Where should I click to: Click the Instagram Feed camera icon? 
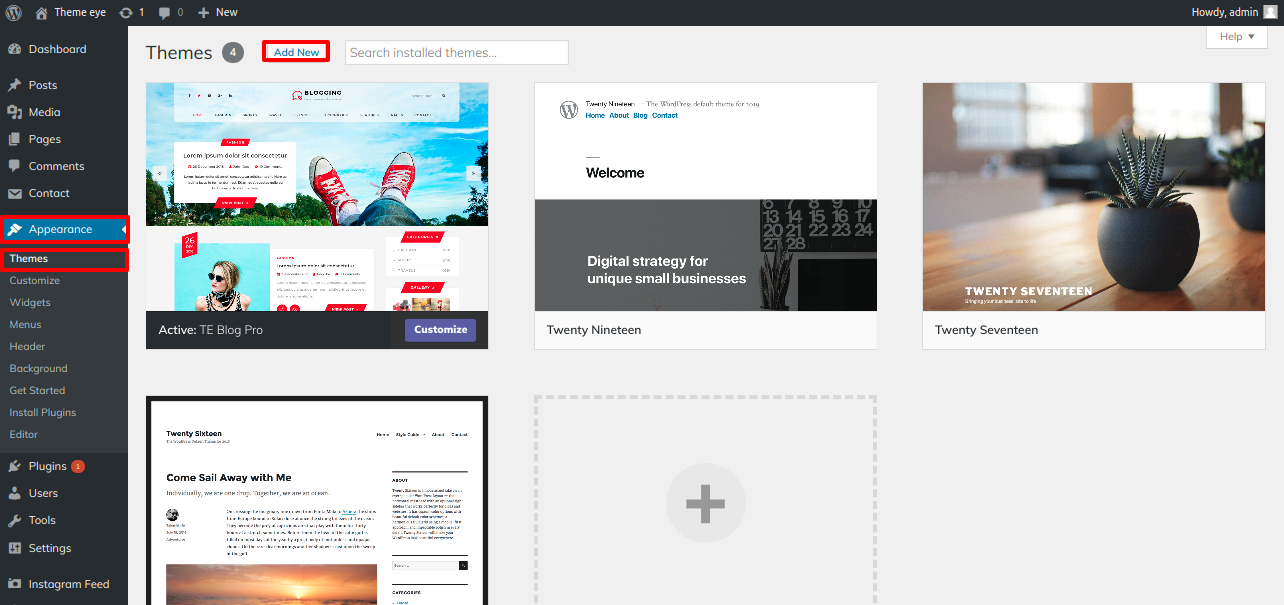14,584
